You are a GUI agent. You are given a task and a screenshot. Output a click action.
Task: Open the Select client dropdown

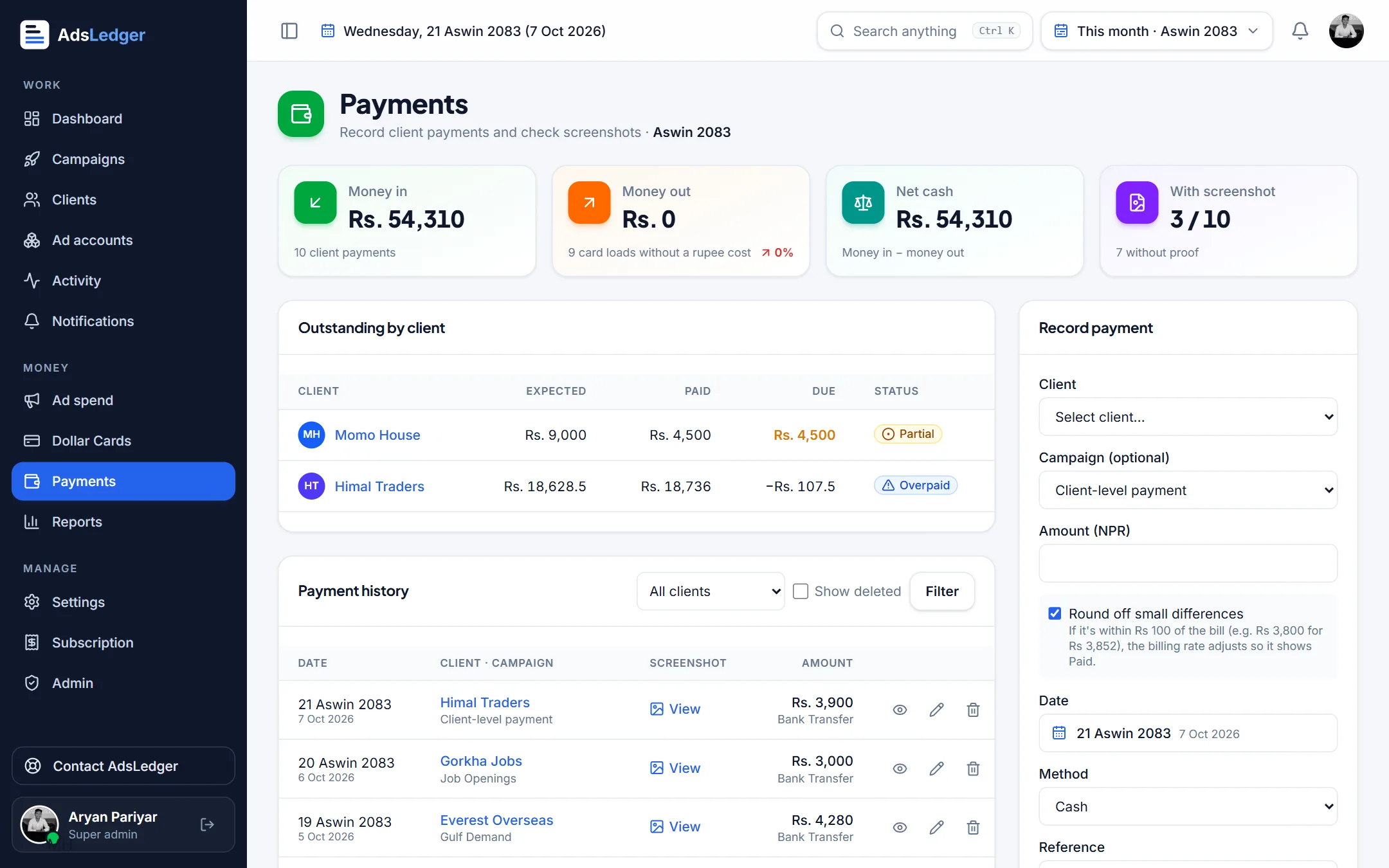(x=1188, y=417)
